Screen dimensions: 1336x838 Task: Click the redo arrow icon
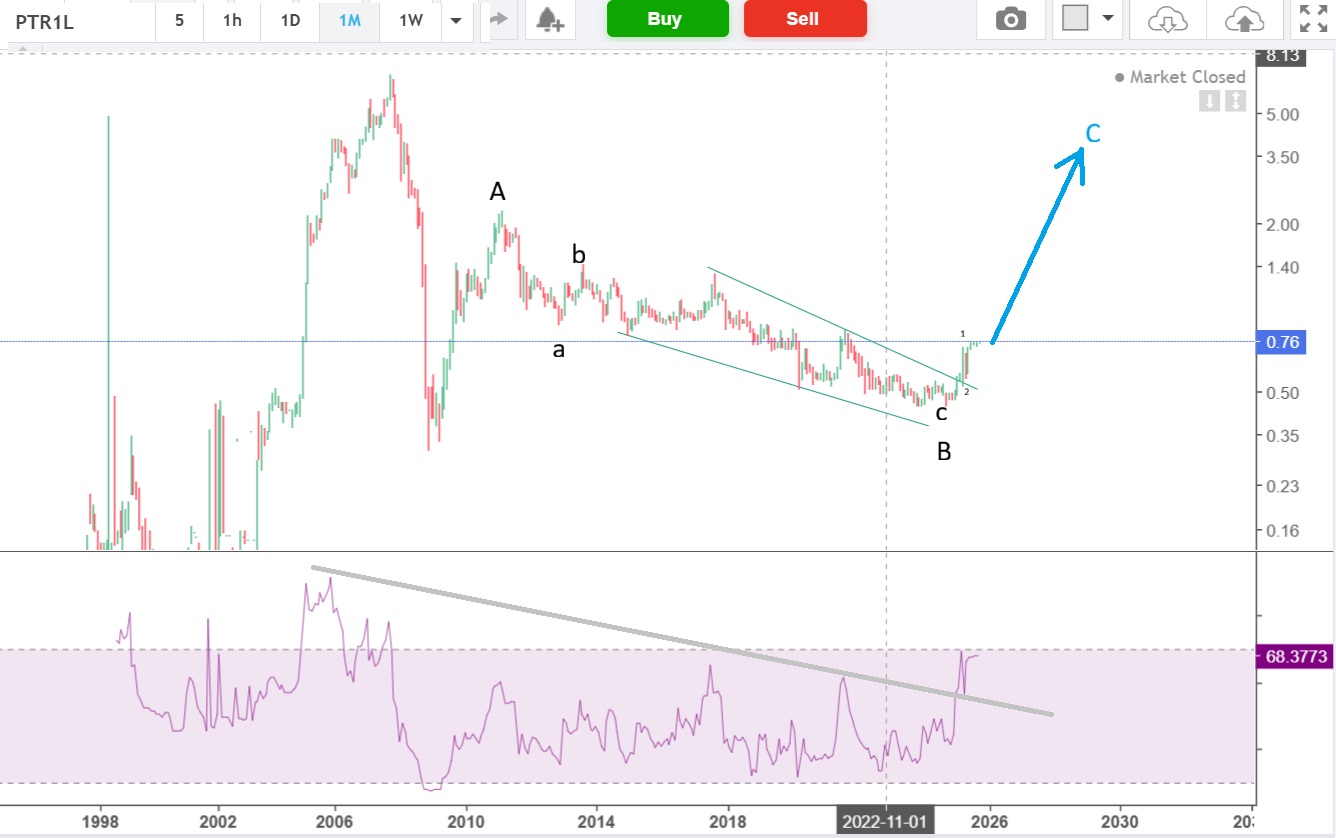tap(499, 19)
